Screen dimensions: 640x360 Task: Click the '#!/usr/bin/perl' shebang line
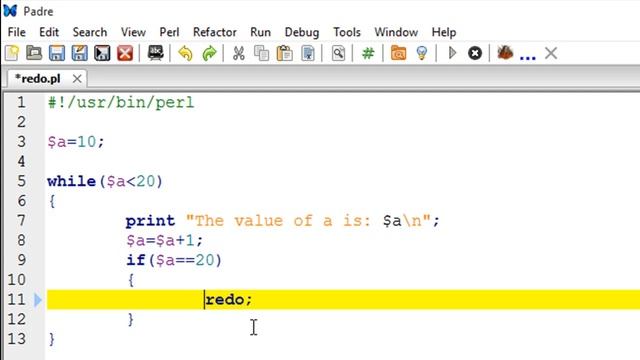click(121, 102)
